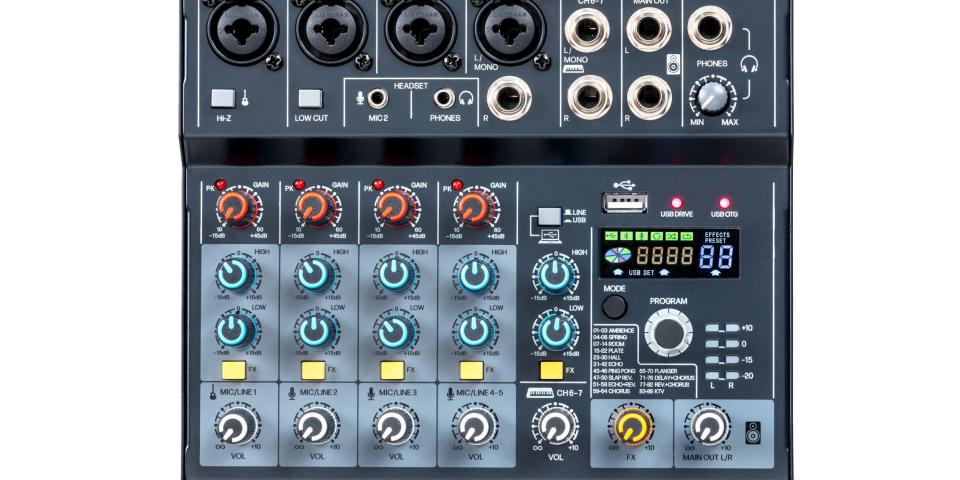Click the first XLR combo input jack
This screenshot has height=480, width=960.
click(242, 29)
